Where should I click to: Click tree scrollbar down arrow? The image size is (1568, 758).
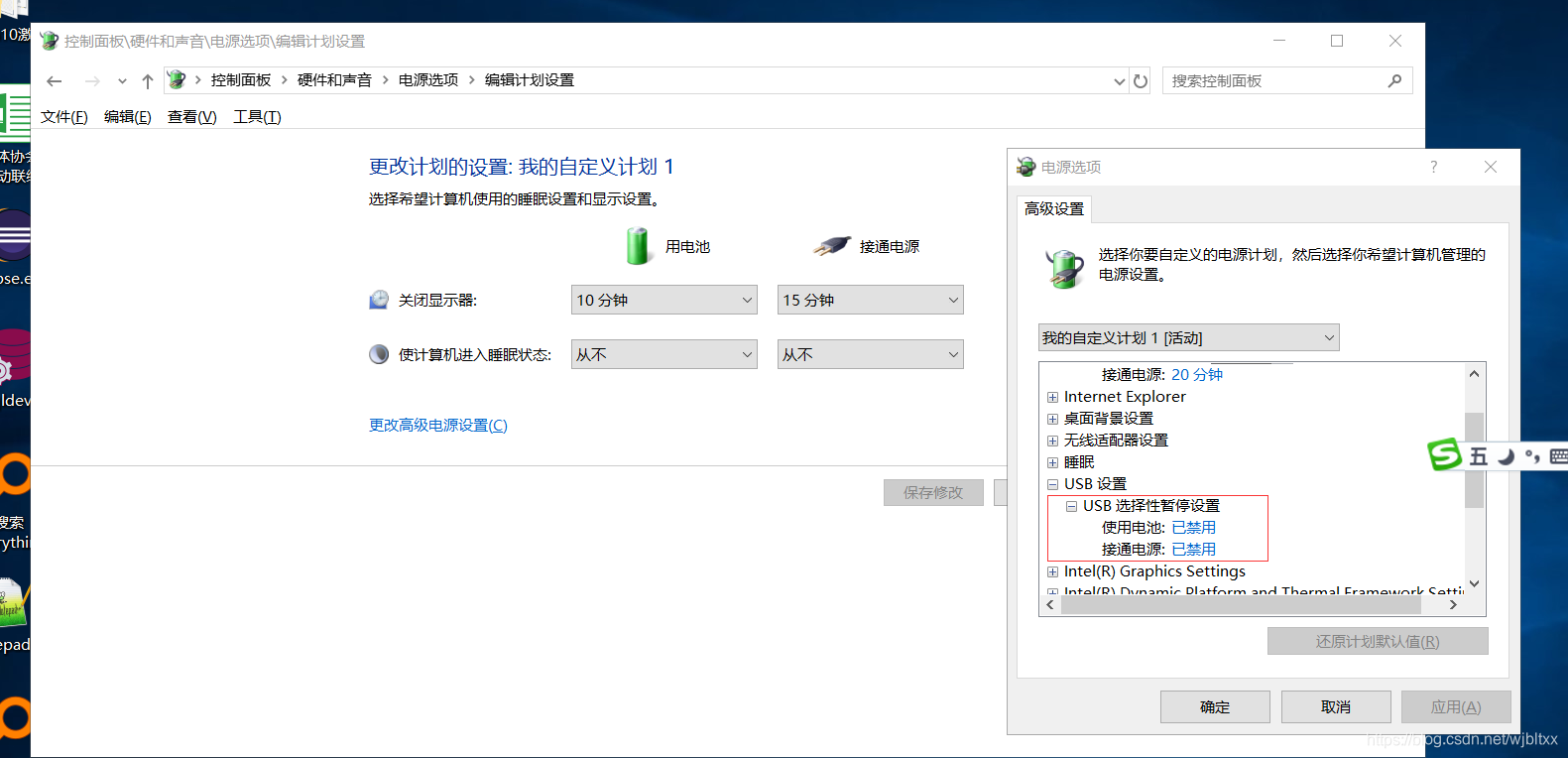point(1474,583)
